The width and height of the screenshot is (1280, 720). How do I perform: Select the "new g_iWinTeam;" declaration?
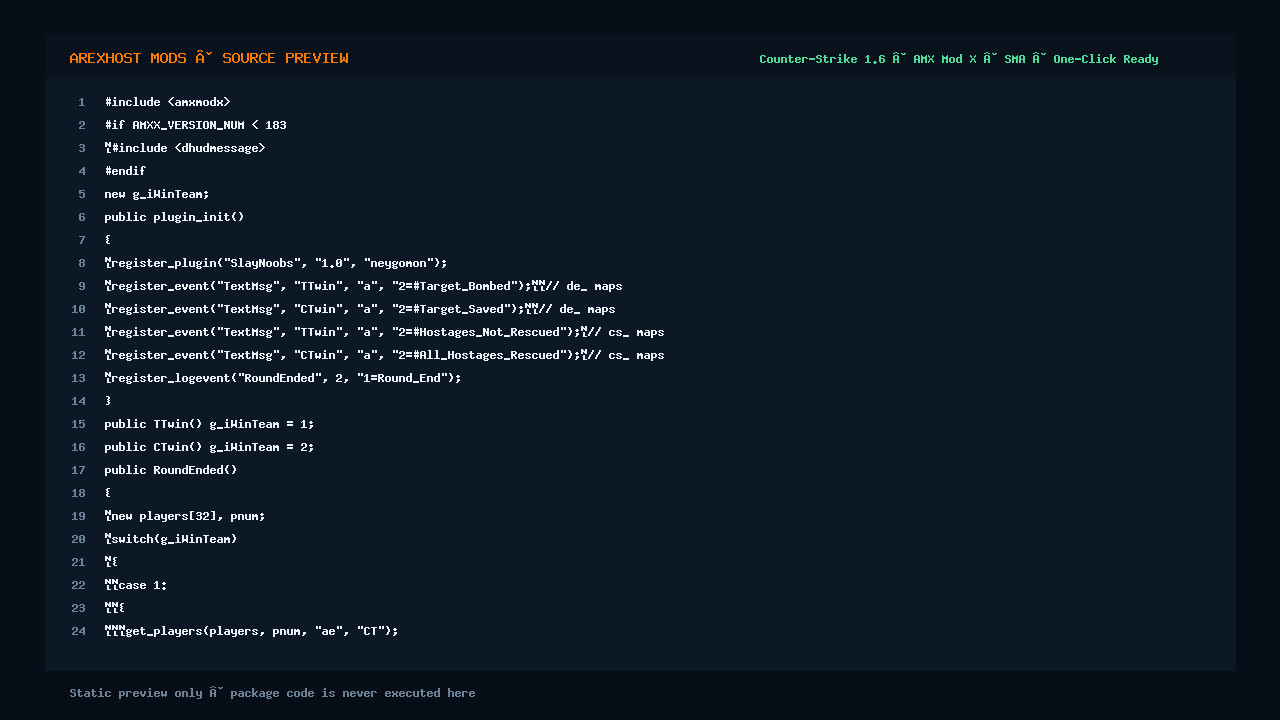pos(157,194)
